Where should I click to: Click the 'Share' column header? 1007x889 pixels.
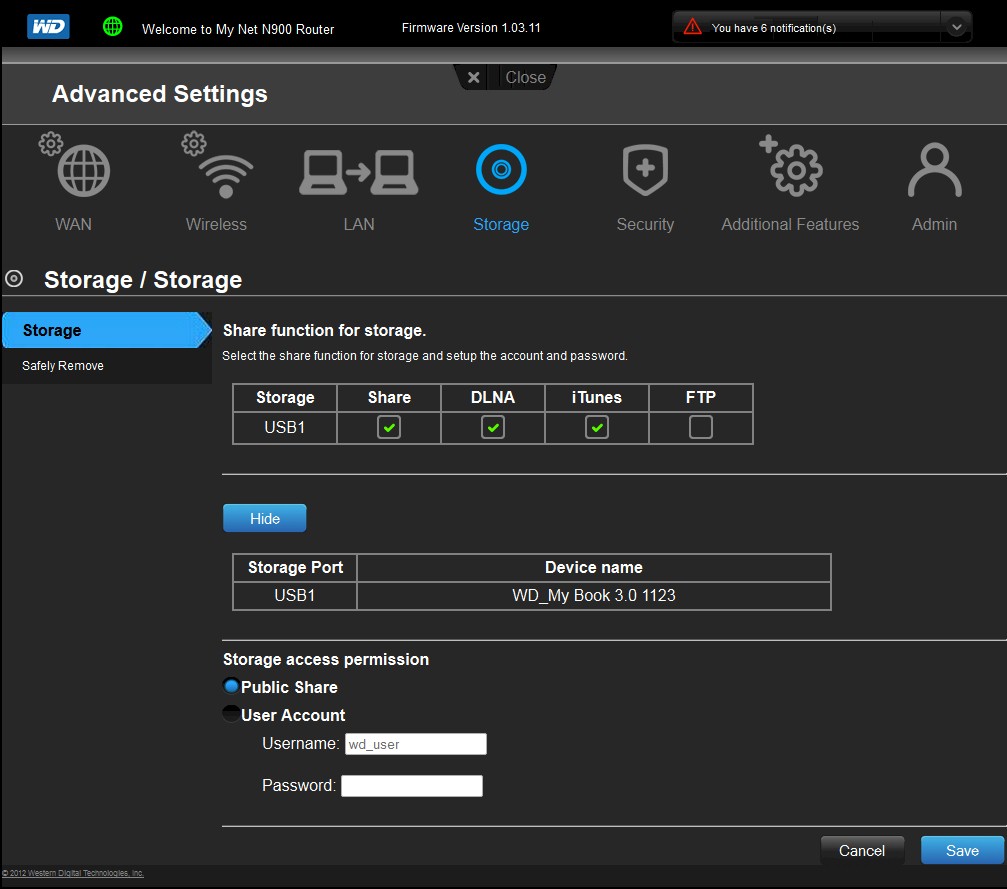[x=389, y=398]
